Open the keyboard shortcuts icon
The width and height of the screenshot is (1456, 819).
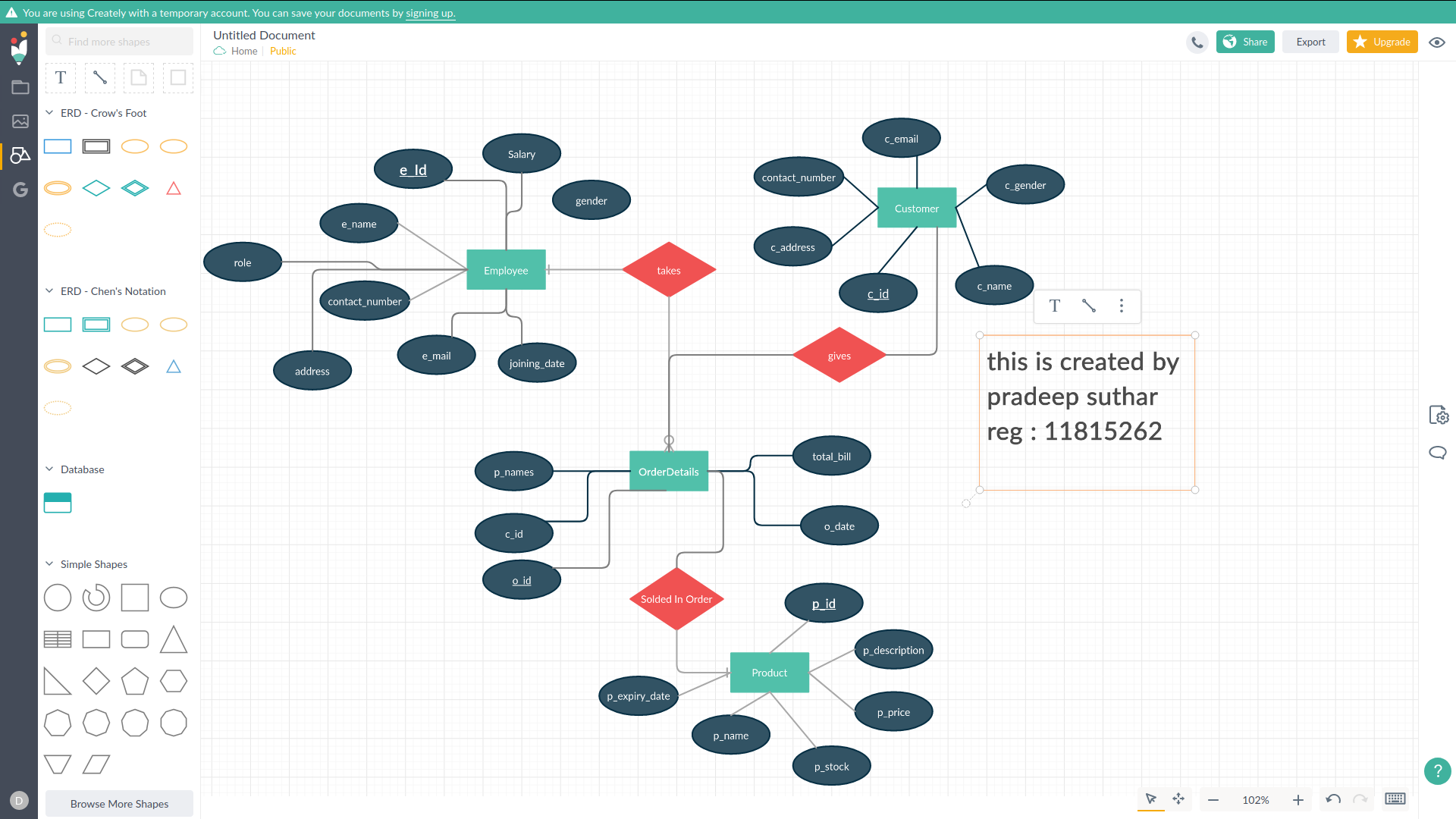[x=1395, y=799]
